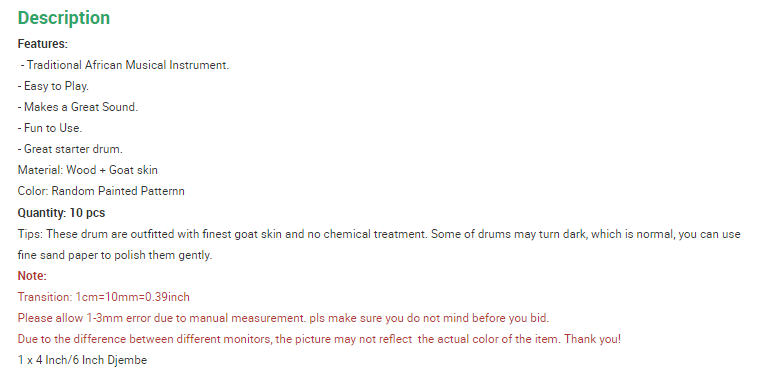
Task: Click the 1-3mm error measurement notice
Action: point(283,318)
